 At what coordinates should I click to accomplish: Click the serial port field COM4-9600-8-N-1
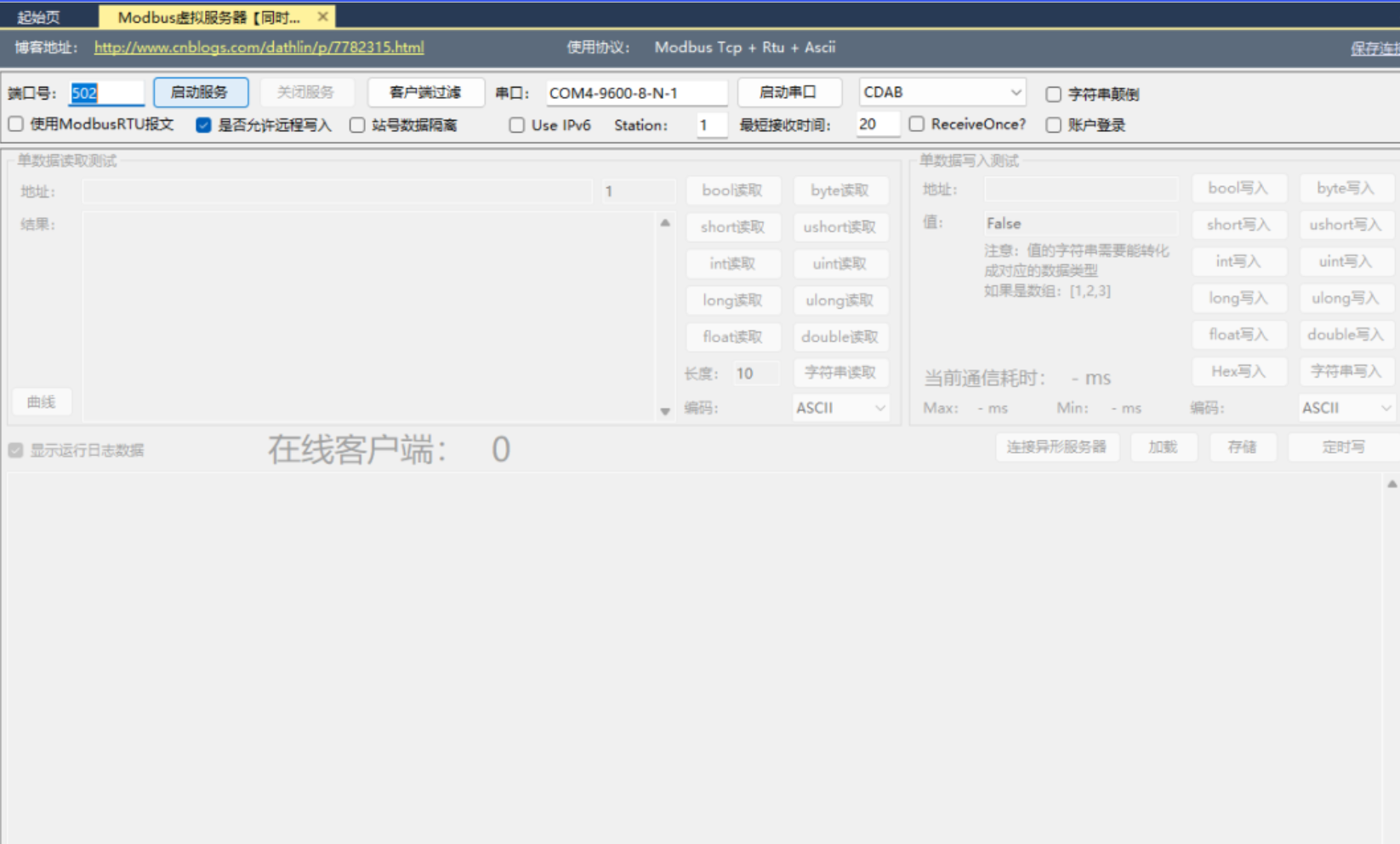coord(636,93)
